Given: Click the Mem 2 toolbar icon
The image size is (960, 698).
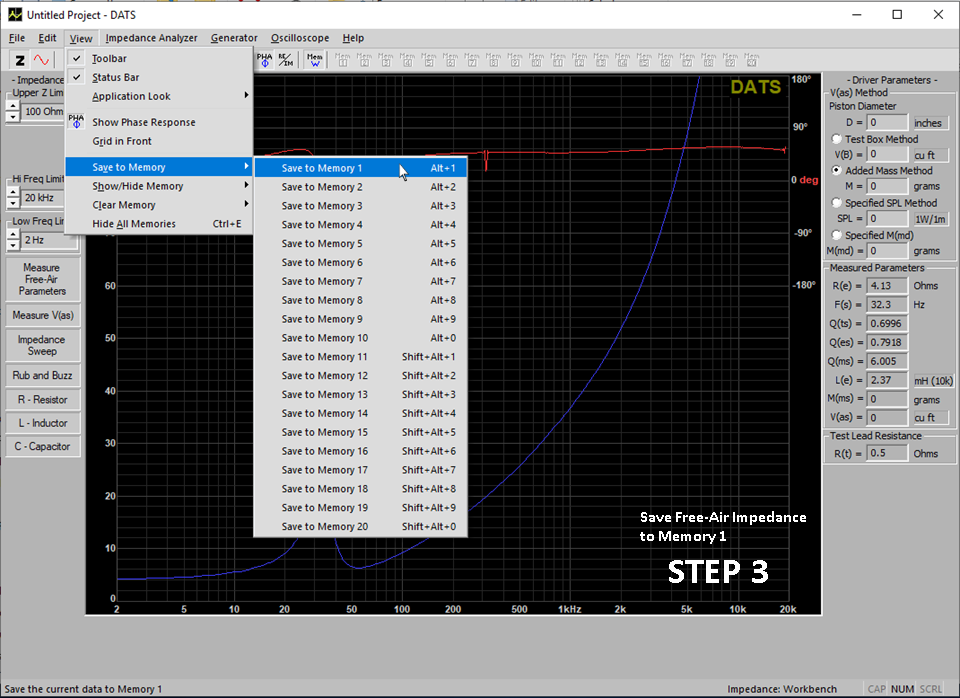Looking at the screenshot, I should tap(364, 60).
